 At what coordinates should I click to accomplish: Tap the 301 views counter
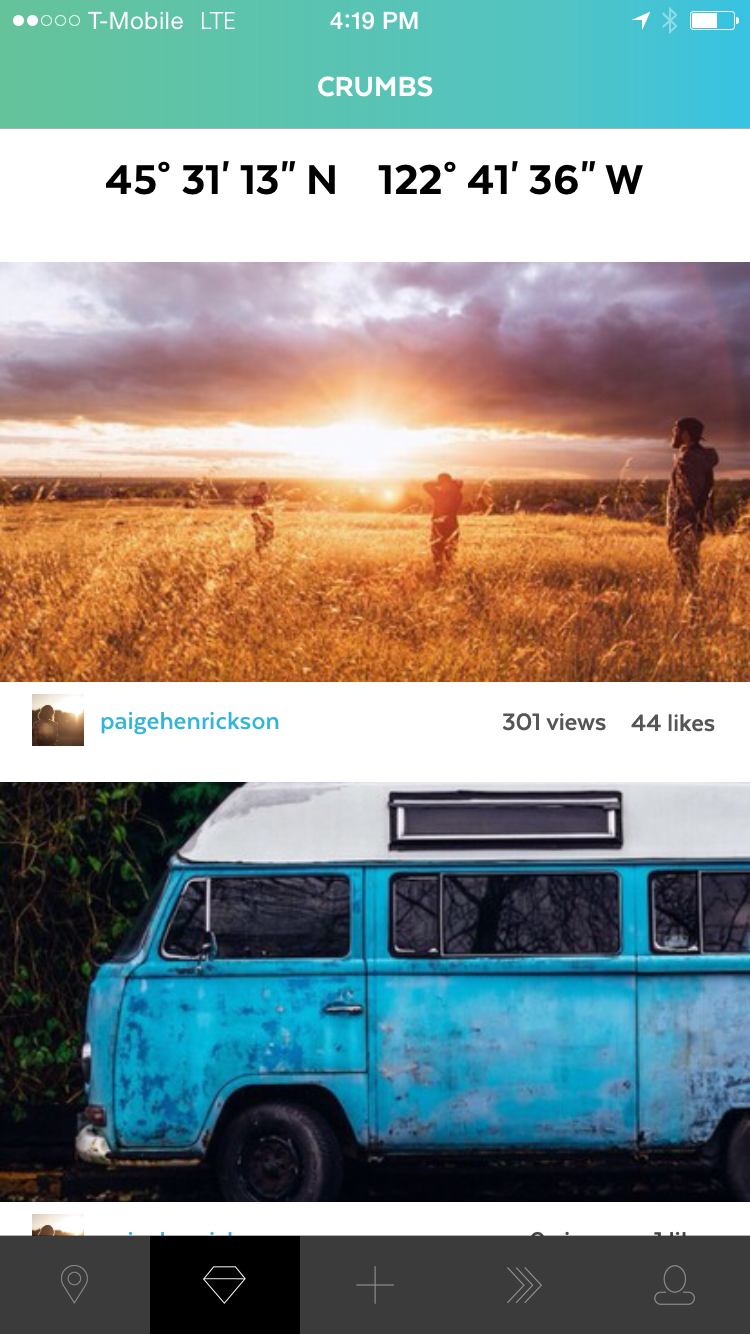[554, 722]
